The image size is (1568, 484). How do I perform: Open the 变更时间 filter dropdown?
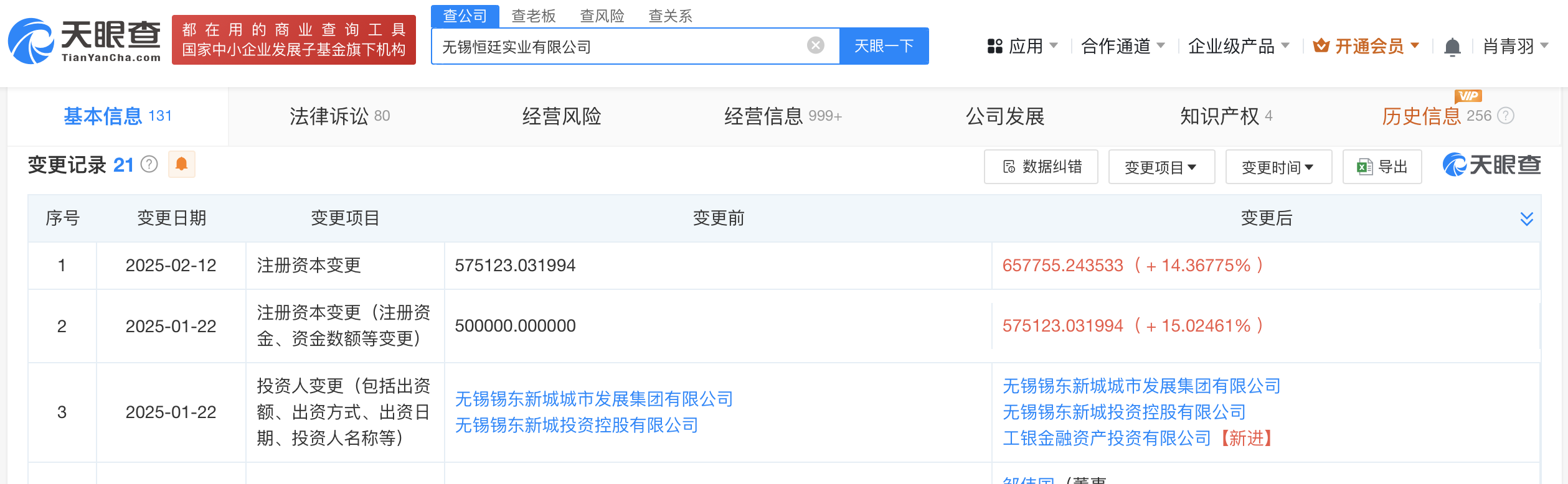(x=1278, y=167)
